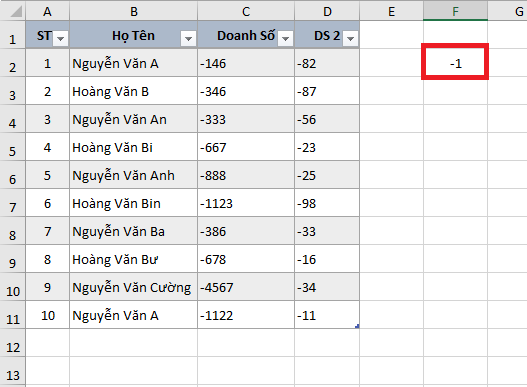527x387 pixels.
Task: Select row 13 header
Action: (x=12, y=372)
